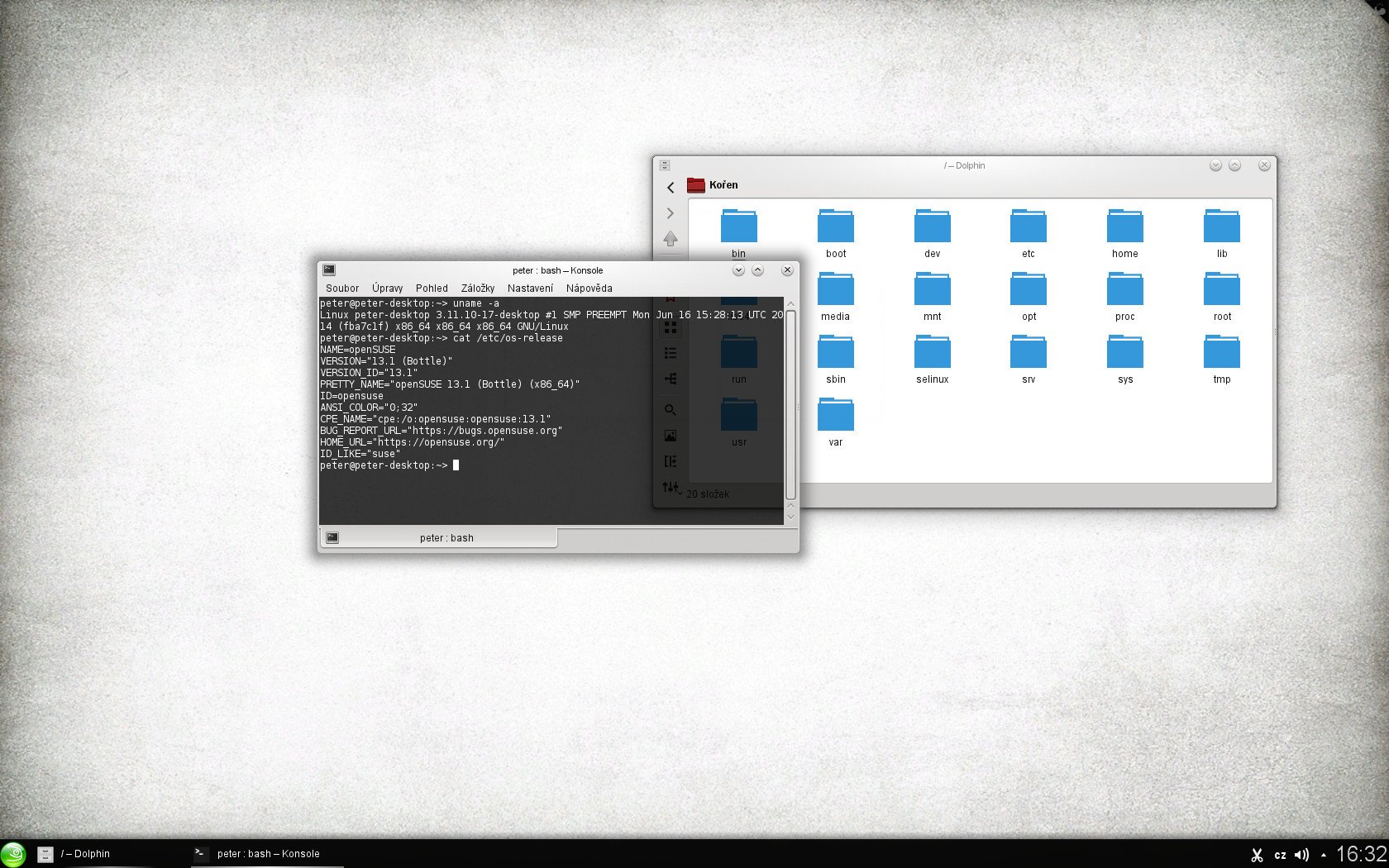Image resolution: width=1389 pixels, height=868 pixels.
Task: Open the volume control in system tray
Action: (x=1302, y=855)
